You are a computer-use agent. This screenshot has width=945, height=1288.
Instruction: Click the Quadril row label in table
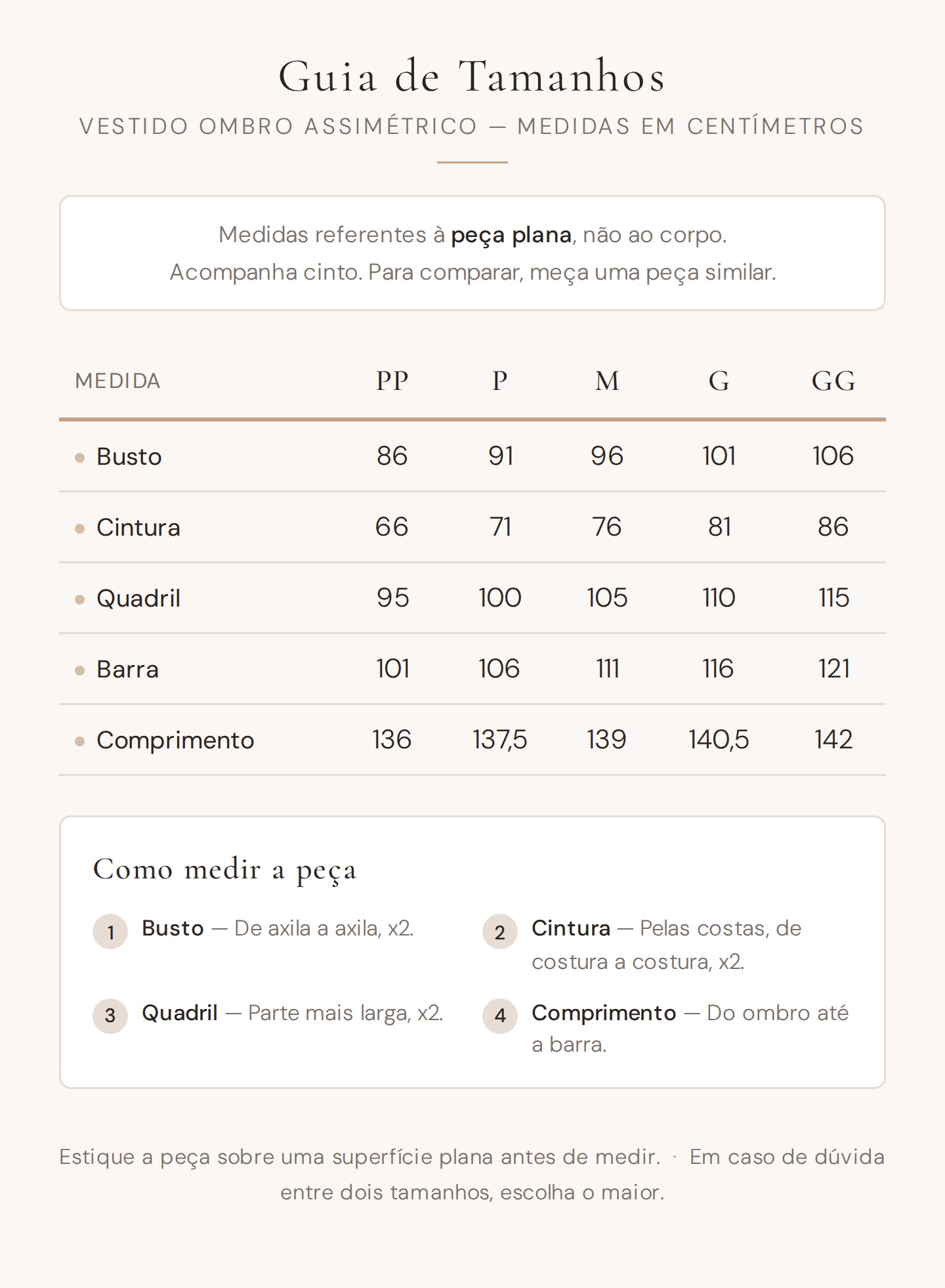point(138,599)
